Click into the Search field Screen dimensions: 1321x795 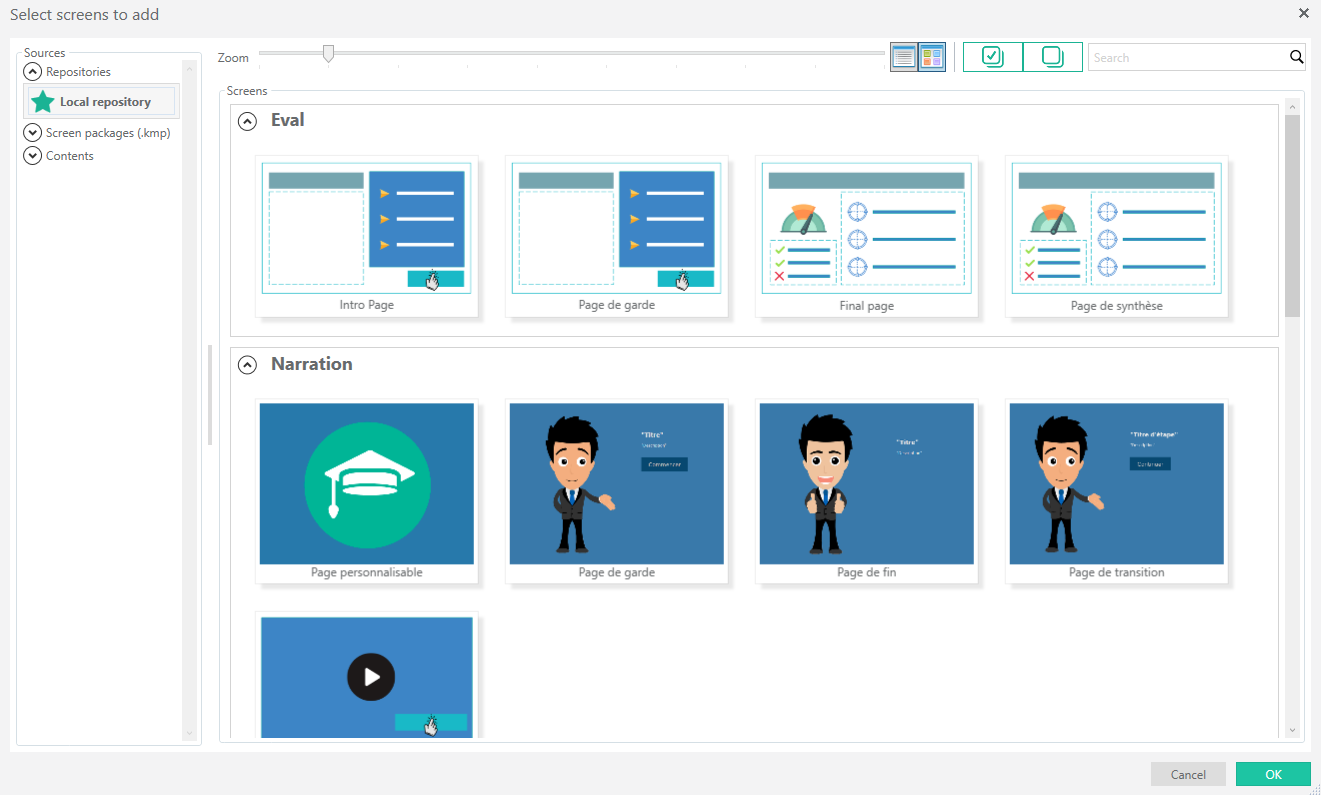(1187, 58)
